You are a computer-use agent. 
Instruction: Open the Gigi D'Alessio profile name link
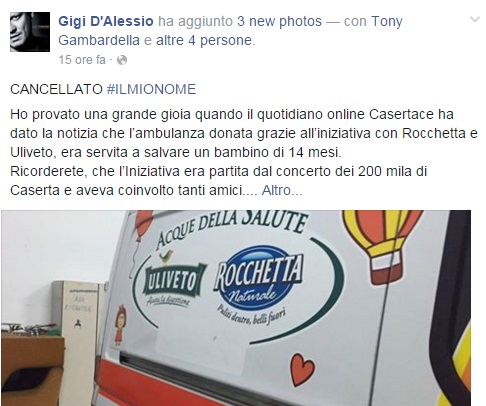coord(106,21)
